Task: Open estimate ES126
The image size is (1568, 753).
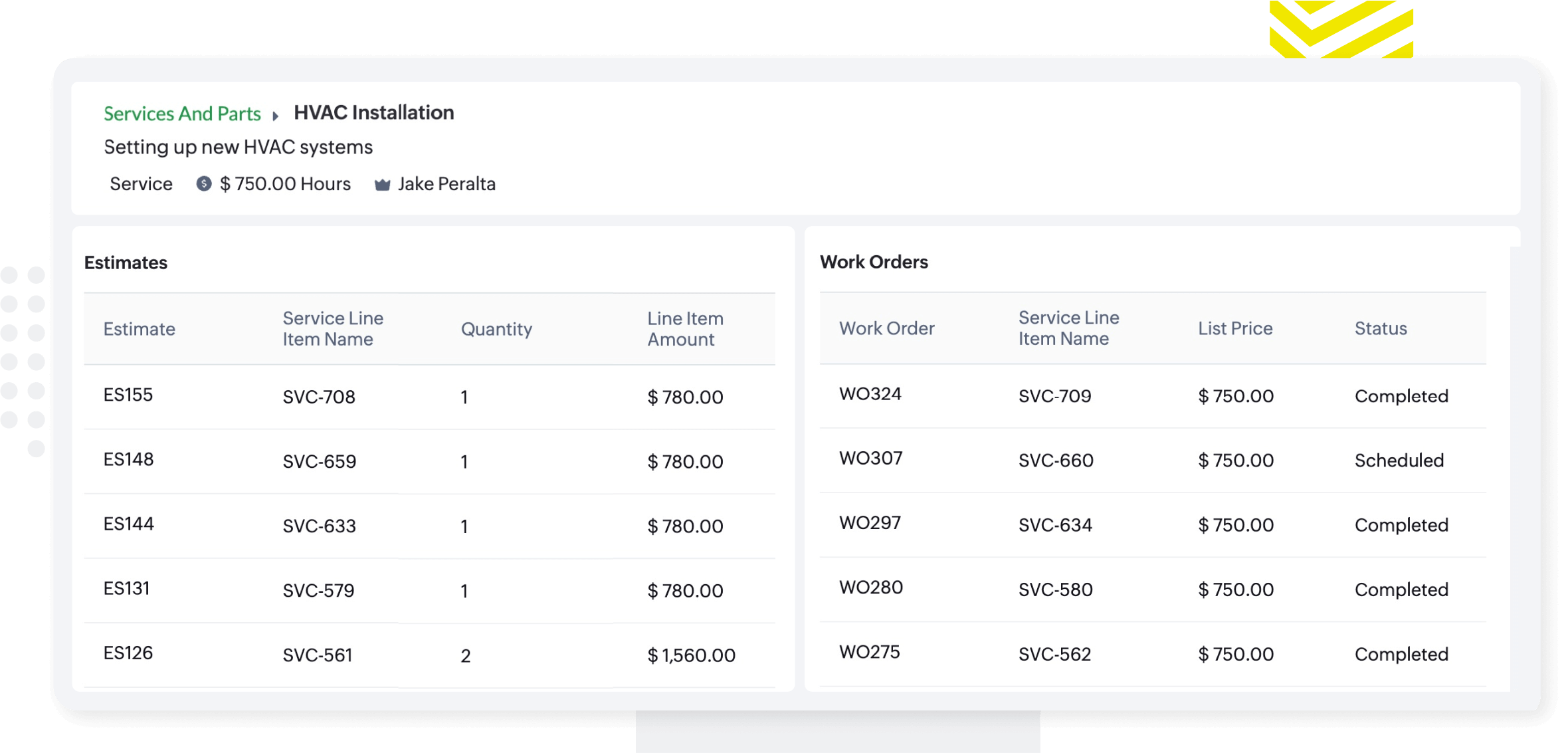Action: (x=128, y=653)
